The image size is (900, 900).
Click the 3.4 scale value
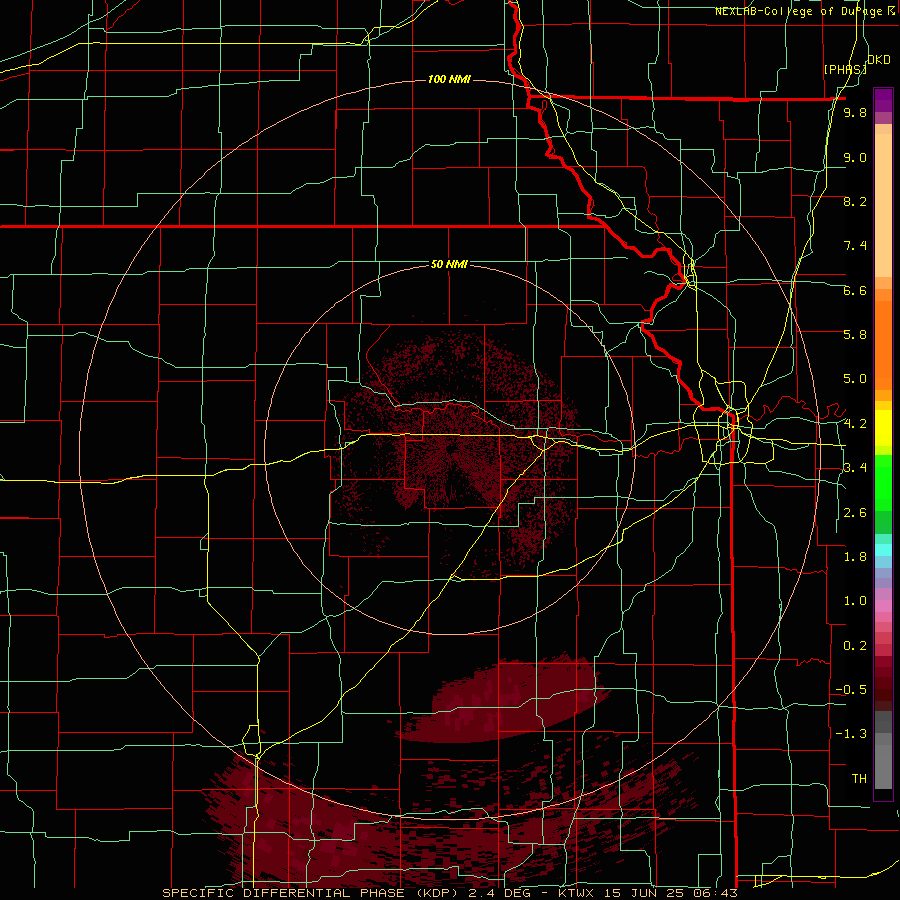(855, 468)
